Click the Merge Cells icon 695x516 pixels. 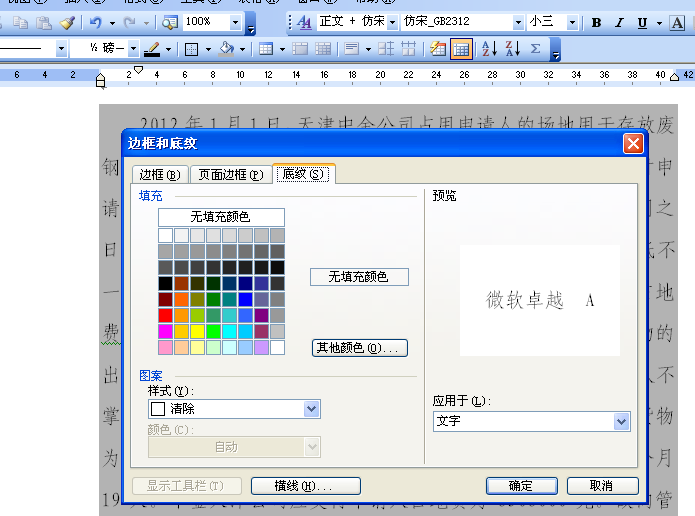(300, 49)
